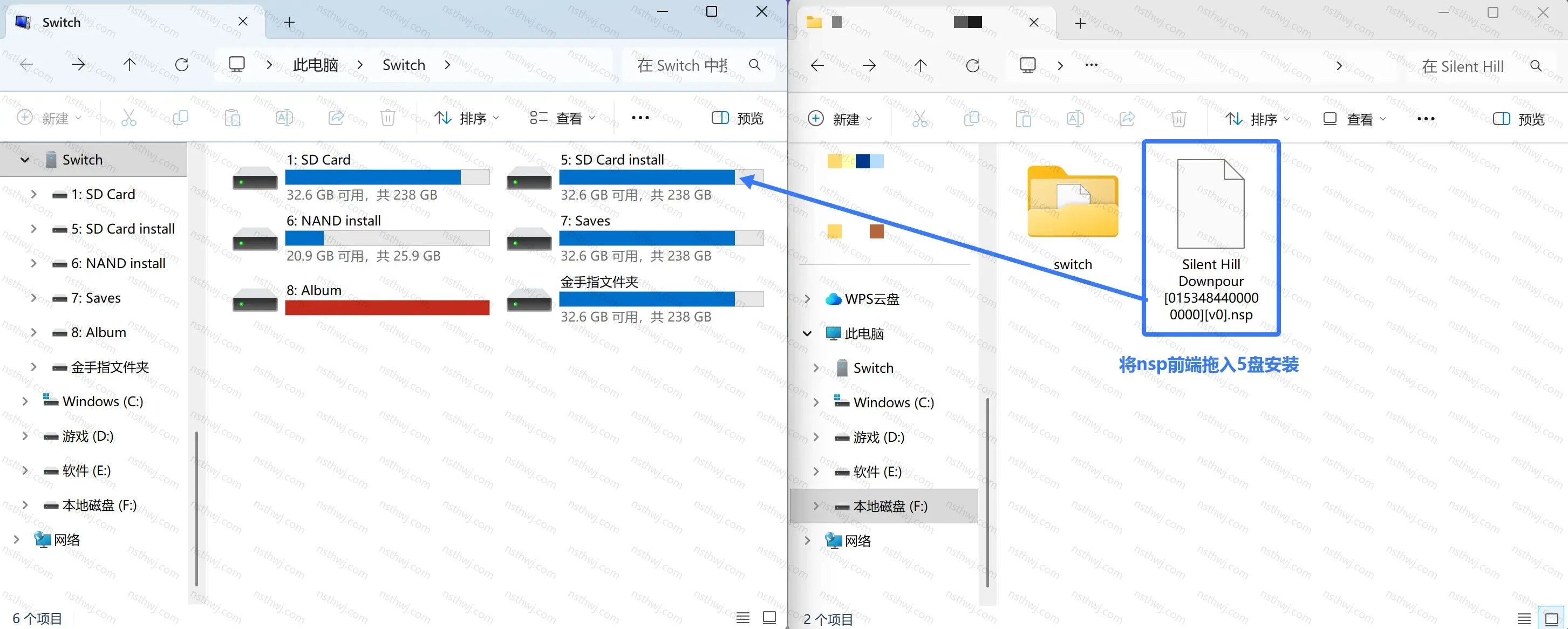This screenshot has width=1568, height=629.
Task: Open the view dropdown in right window
Action: click(x=1354, y=119)
